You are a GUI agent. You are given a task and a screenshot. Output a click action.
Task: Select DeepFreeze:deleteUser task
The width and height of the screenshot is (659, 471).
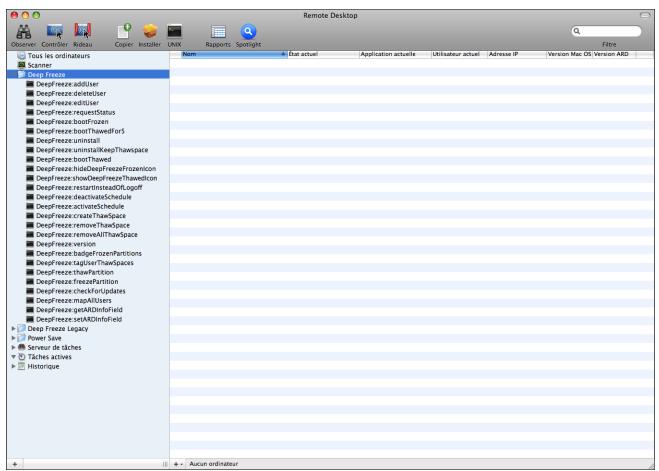[x=71, y=93]
